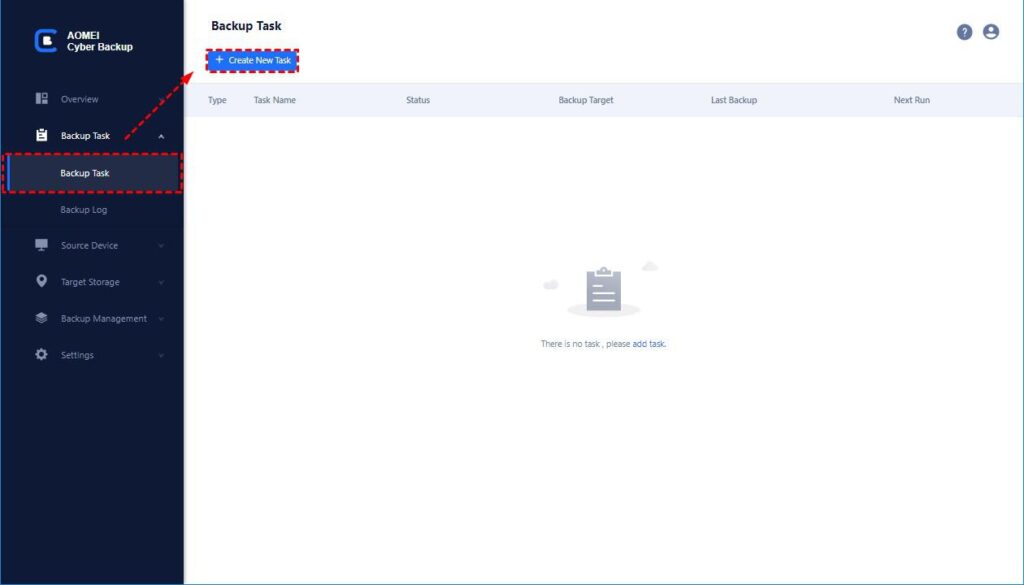The width and height of the screenshot is (1024, 585).
Task: Click the Task Name column header
Action: [x=275, y=100]
